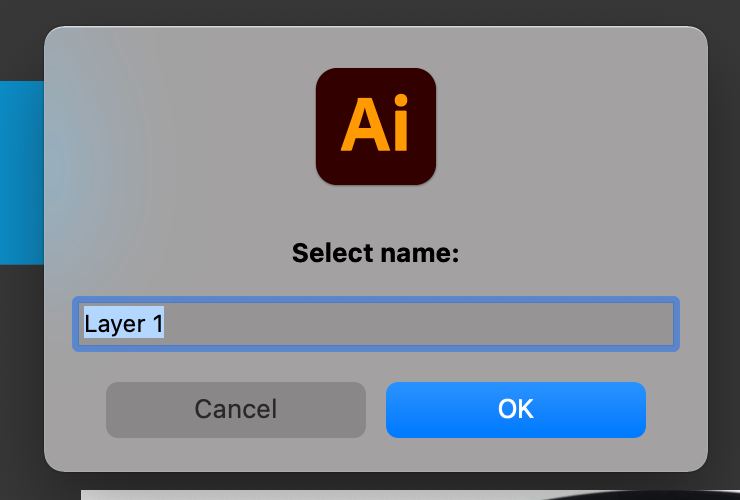Accept the name using the blue OK button
Screen dimensions: 740x500
pyautogui.click(x=515, y=410)
